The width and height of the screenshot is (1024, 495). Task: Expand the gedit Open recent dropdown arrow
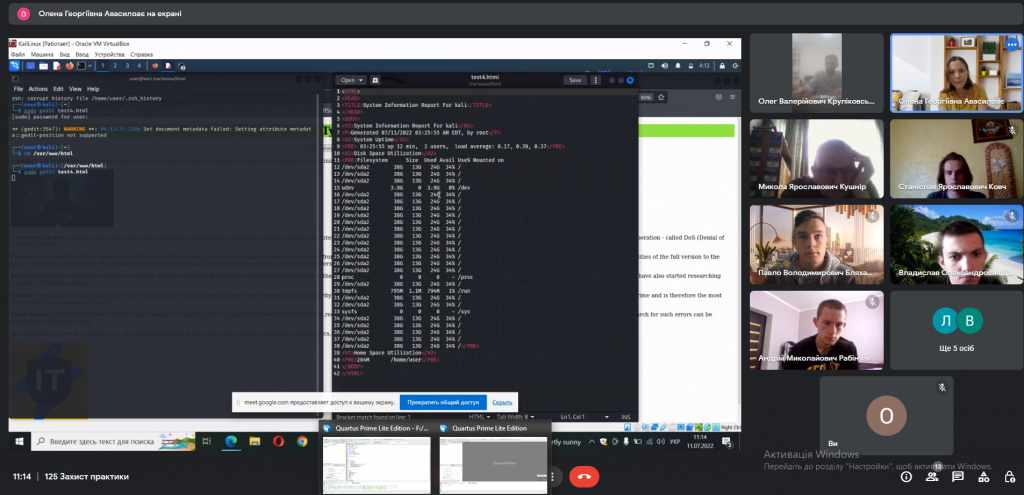[x=361, y=80]
